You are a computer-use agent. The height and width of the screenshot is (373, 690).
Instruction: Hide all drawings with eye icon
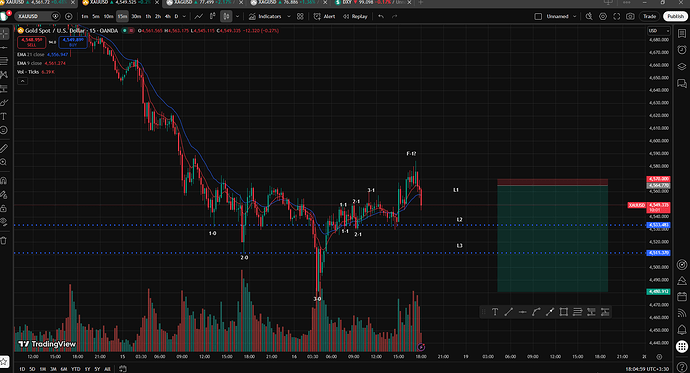pos(4,222)
